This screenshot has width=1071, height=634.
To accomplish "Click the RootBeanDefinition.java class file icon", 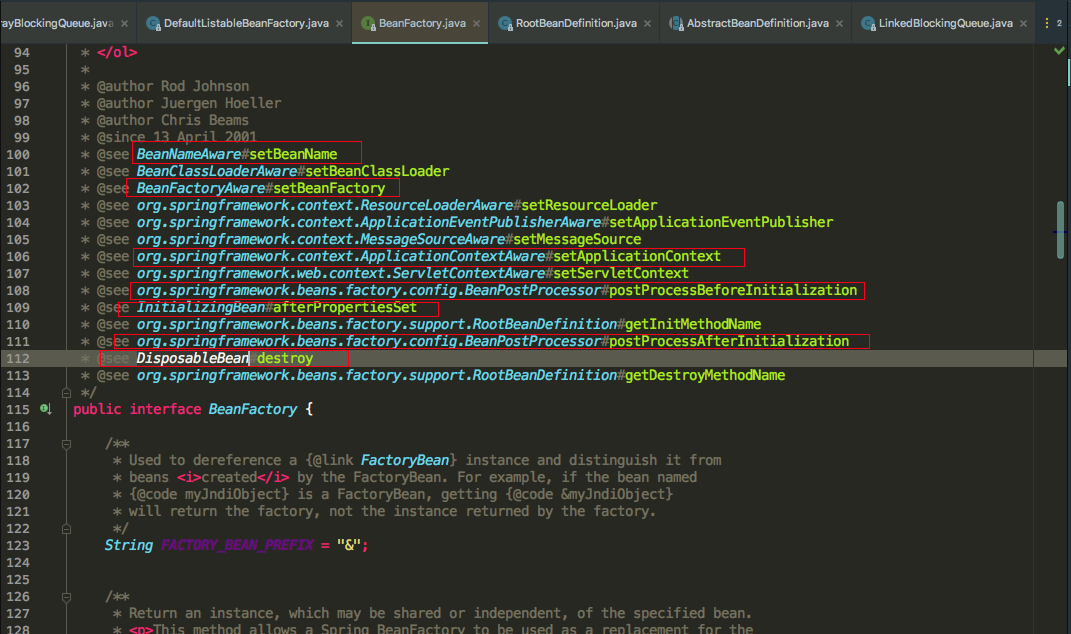I will tap(505, 23).
